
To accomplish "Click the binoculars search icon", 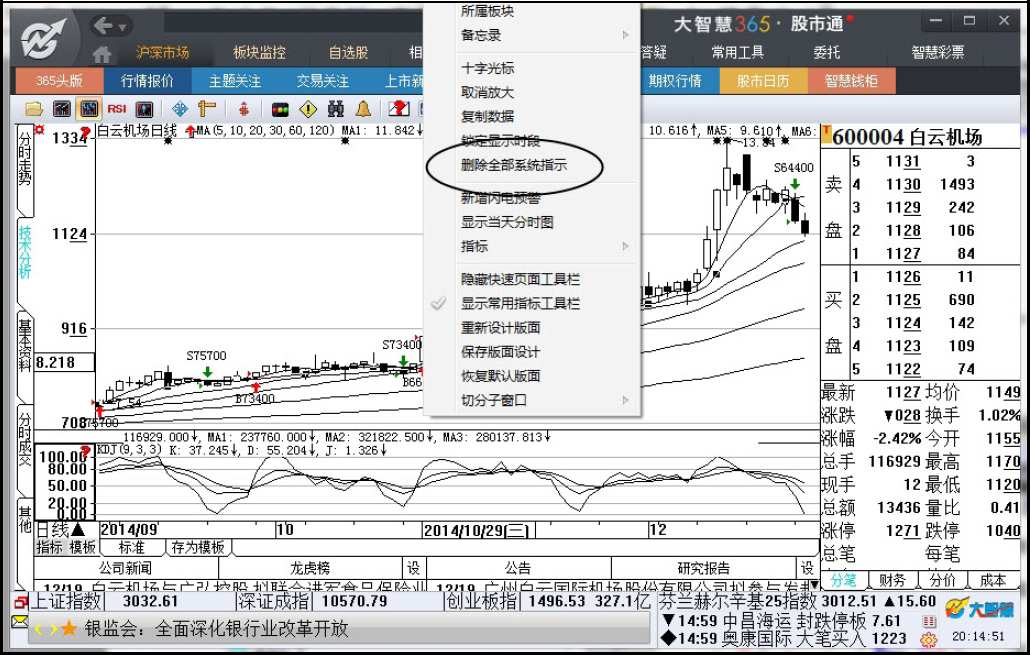I will 336,108.
